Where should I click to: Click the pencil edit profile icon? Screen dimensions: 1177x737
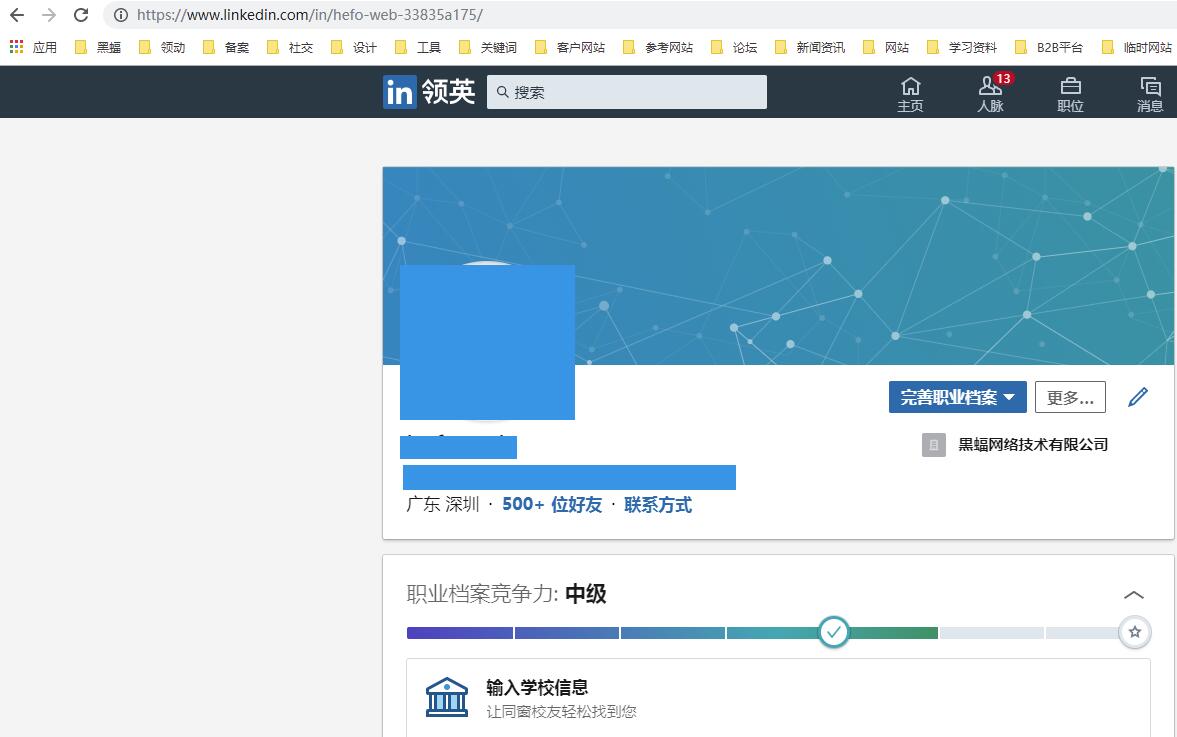[x=1137, y=396]
